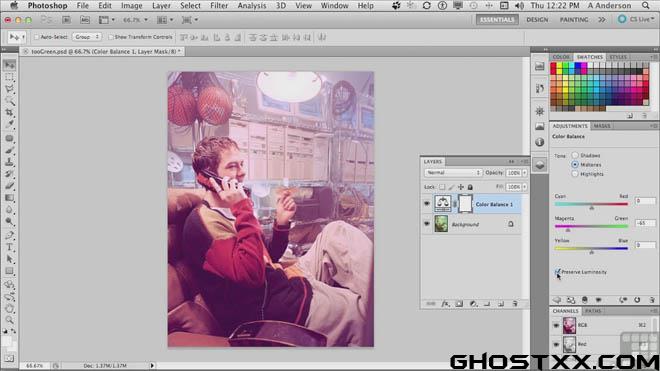Open the Filter menu
The width and height of the screenshot is (660, 371).
pyautogui.click(x=219, y=5)
